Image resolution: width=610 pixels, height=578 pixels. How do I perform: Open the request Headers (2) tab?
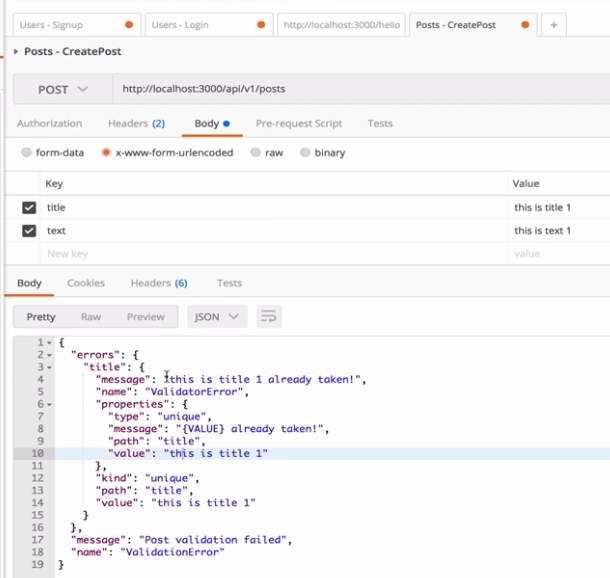pyautogui.click(x=136, y=124)
